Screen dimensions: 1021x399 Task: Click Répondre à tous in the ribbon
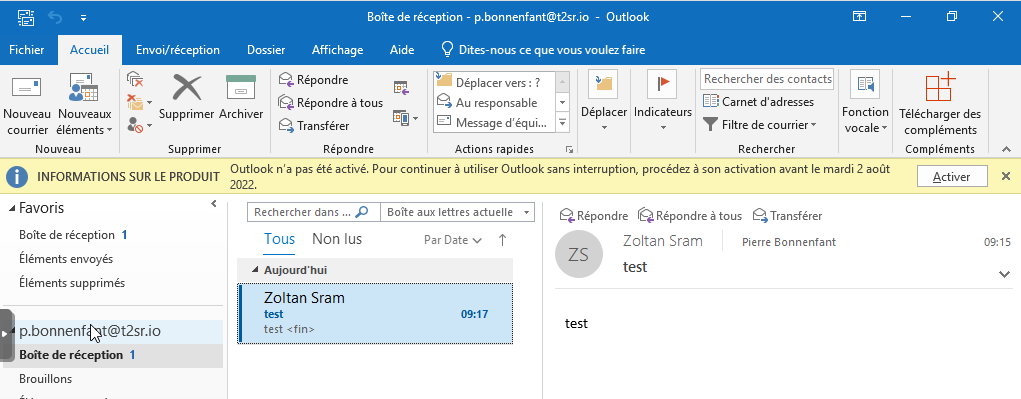(x=331, y=103)
